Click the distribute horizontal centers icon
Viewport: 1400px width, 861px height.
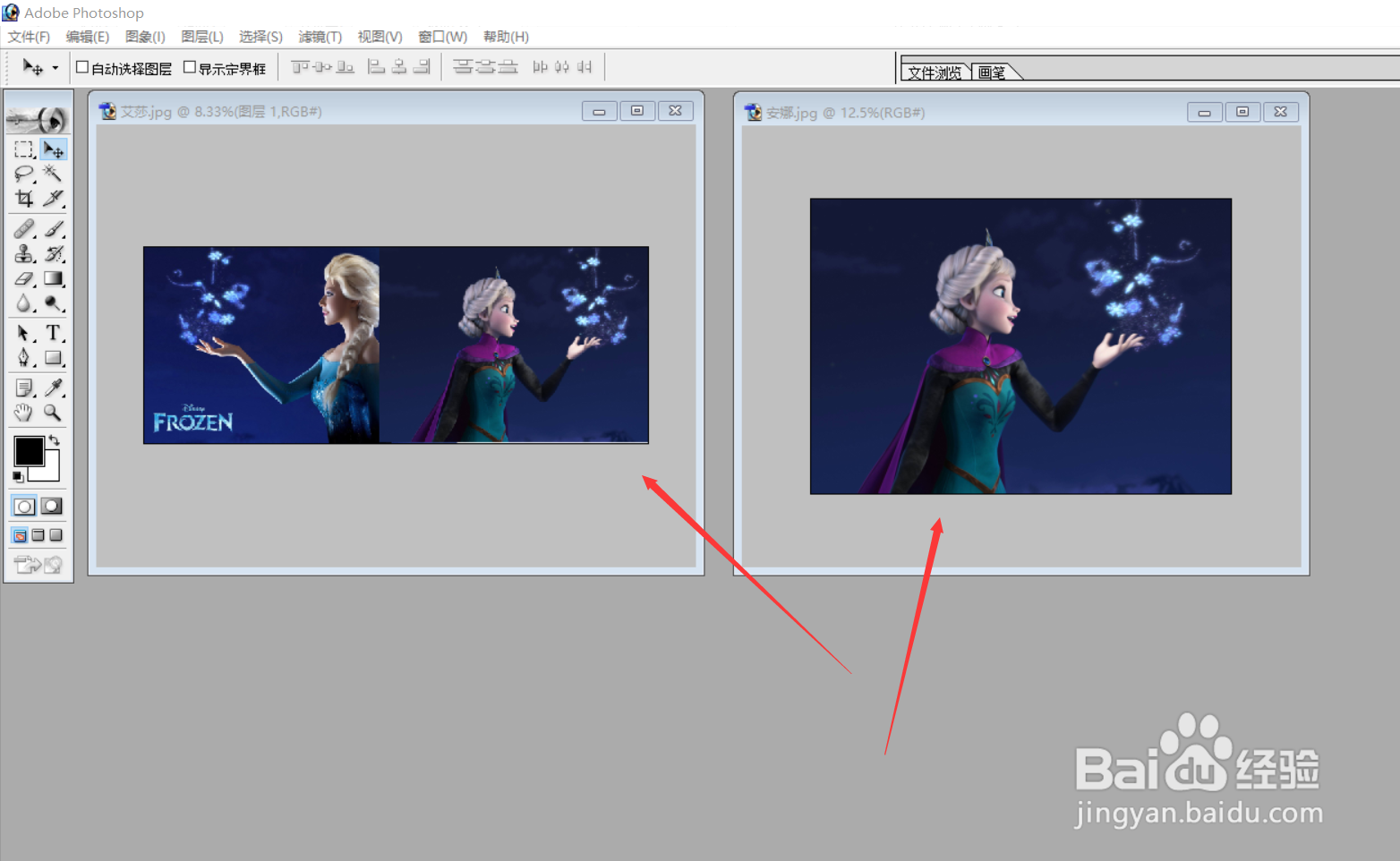[x=562, y=67]
